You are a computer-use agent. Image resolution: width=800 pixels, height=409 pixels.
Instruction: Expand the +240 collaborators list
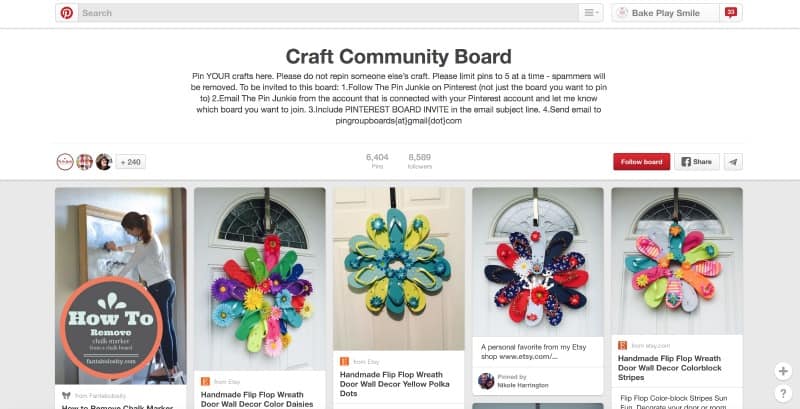pos(131,162)
